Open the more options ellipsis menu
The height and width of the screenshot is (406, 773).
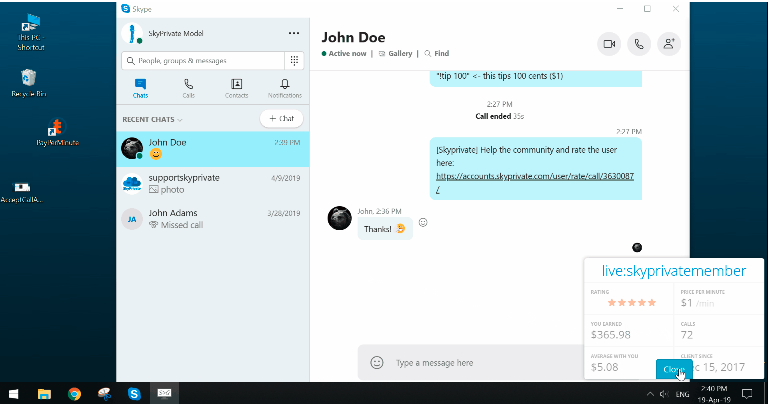click(x=294, y=34)
